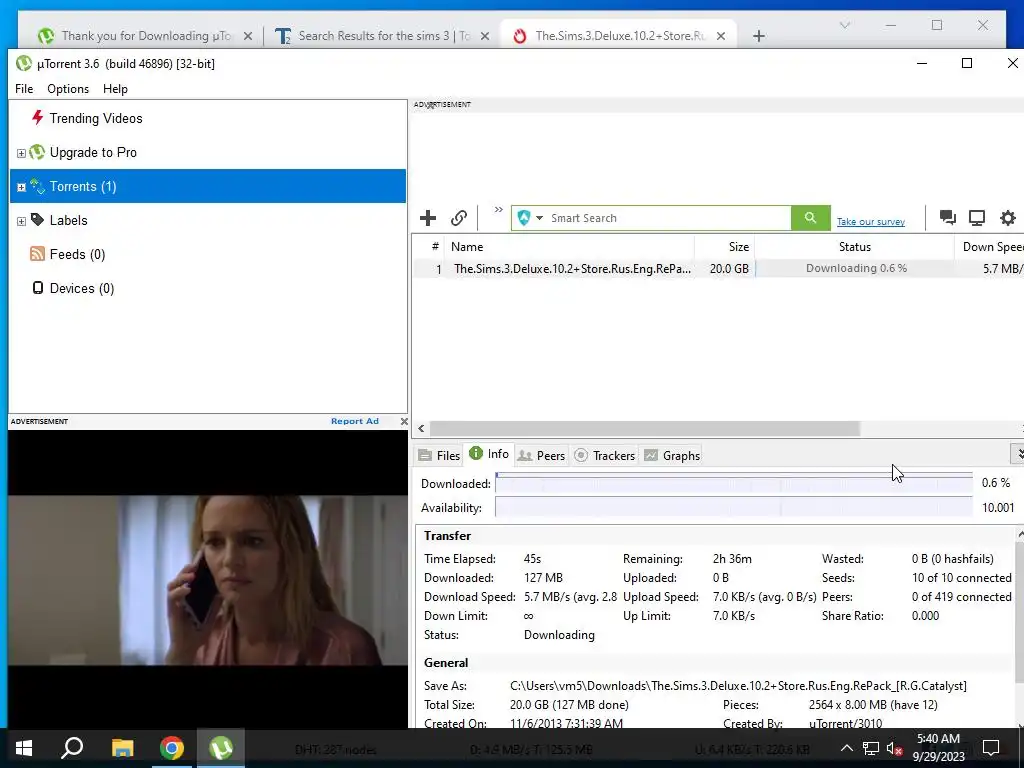
Task: Open Chrome from the taskbar
Action: point(172,748)
